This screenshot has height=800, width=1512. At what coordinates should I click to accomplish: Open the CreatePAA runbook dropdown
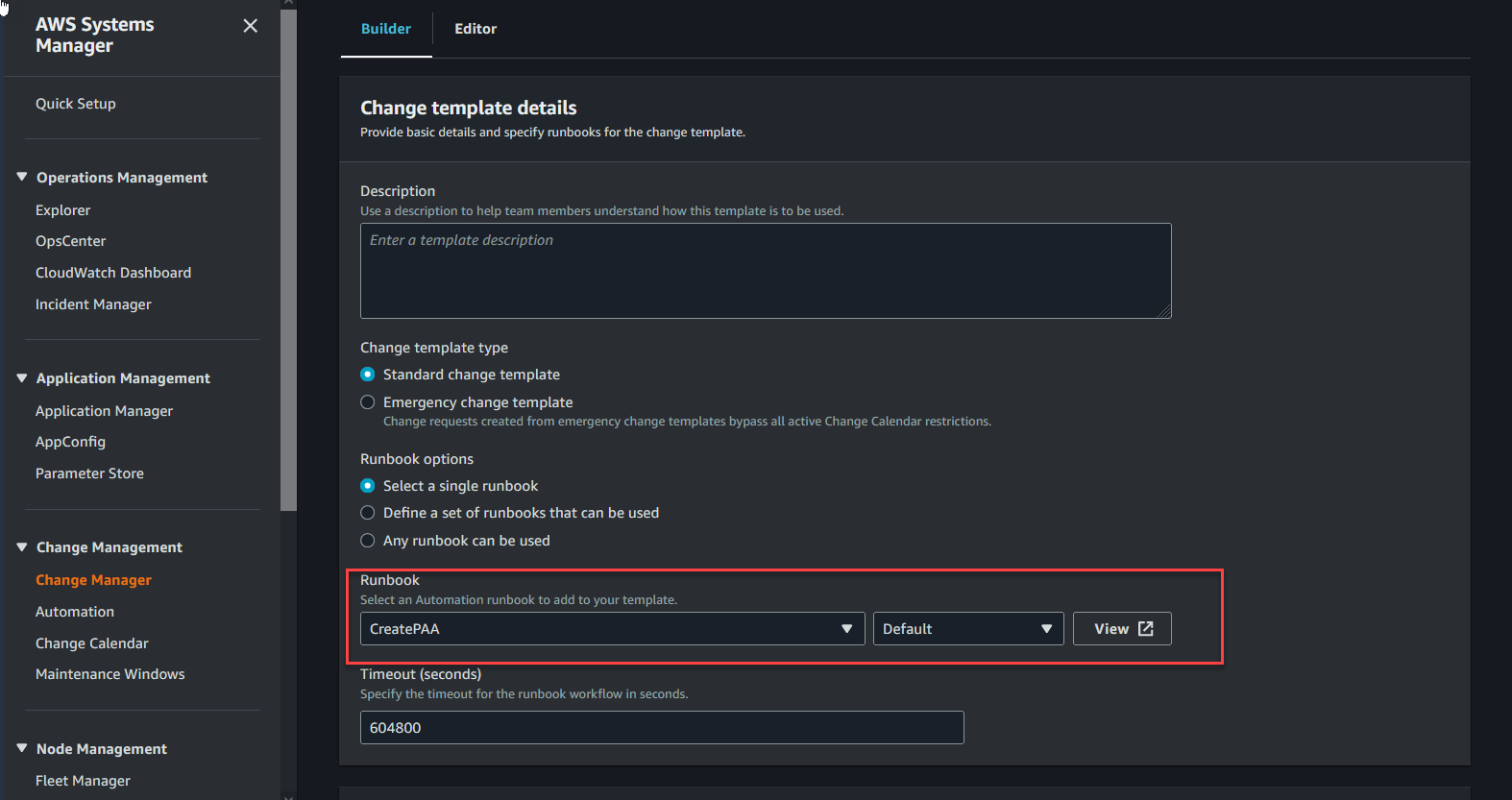(612, 629)
